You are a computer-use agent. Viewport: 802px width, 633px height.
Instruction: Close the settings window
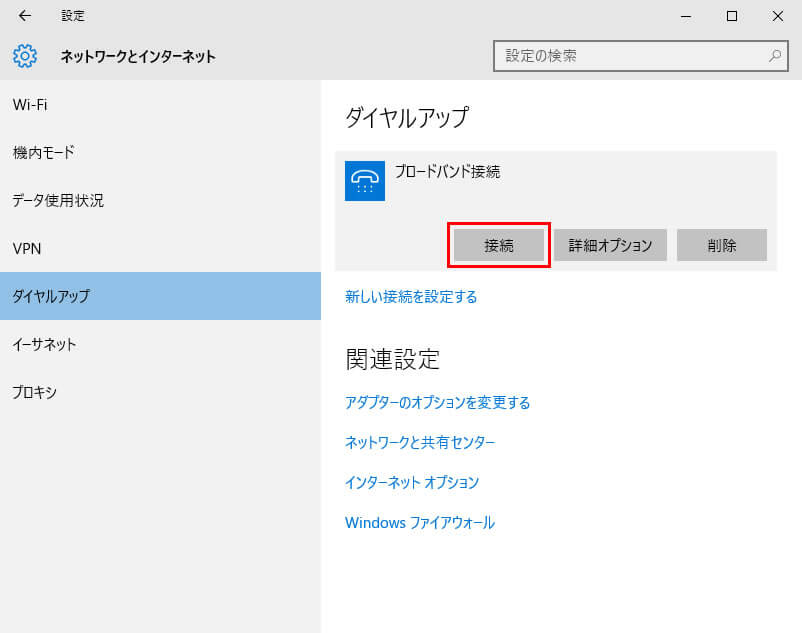(778, 16)
